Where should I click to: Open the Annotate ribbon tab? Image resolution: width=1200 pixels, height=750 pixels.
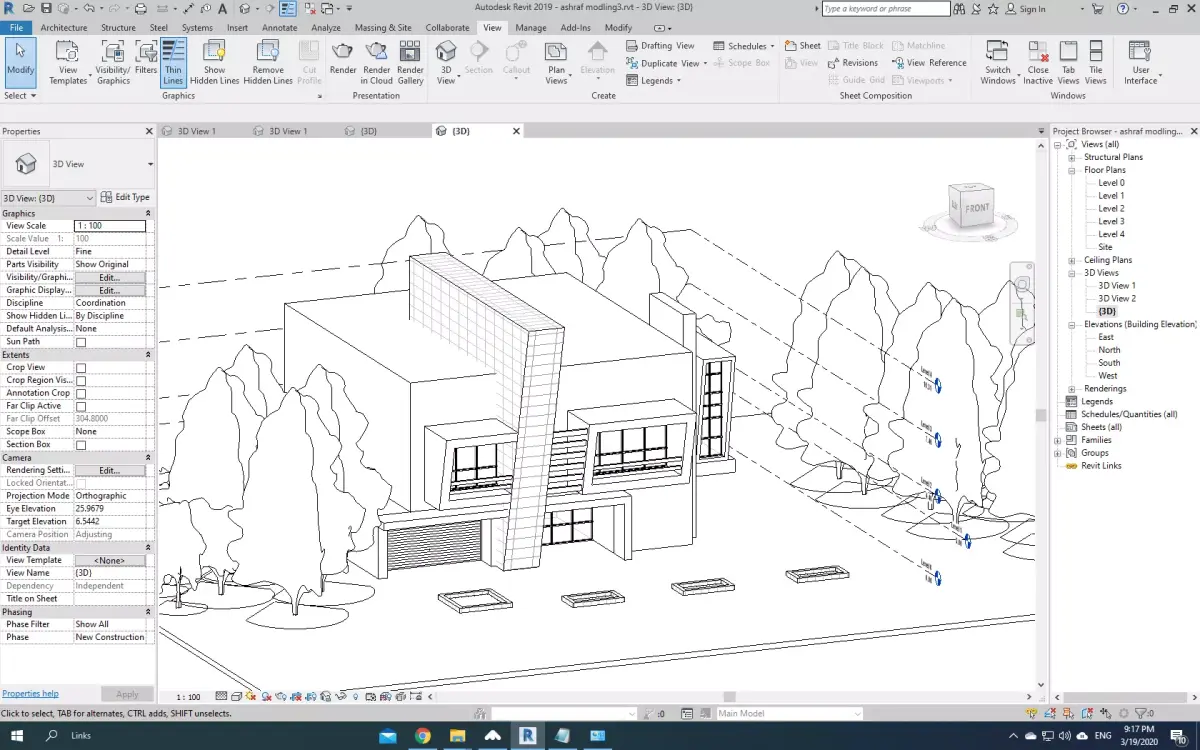tap(279, 28)
